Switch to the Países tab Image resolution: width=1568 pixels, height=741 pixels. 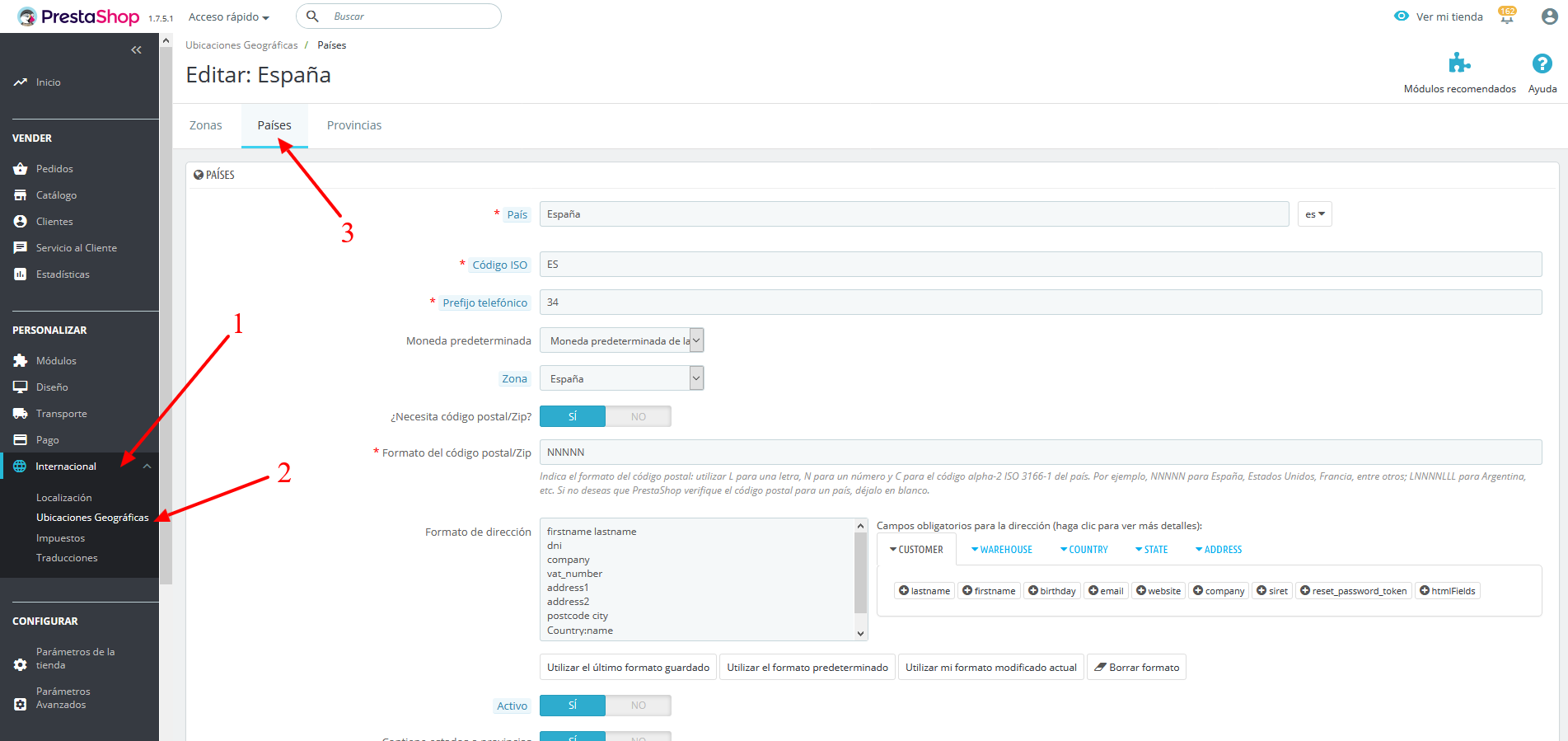(x=274, y=125)
